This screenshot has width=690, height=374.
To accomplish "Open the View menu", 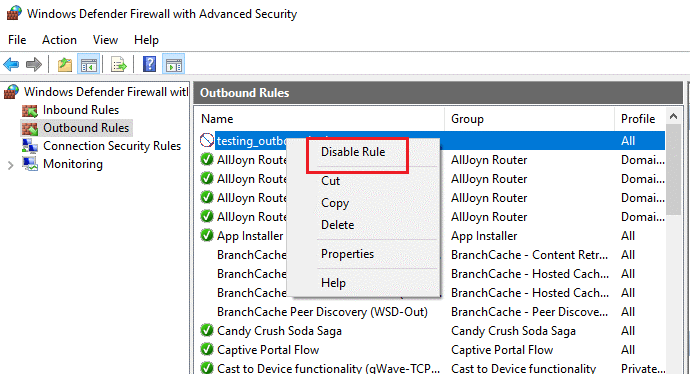I will tap(105, 40).
